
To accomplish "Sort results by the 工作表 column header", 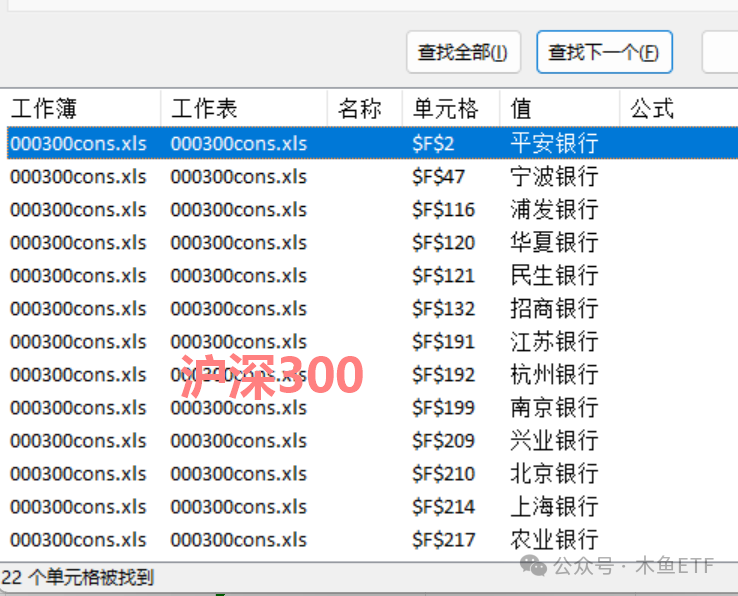I will (244, 108).
